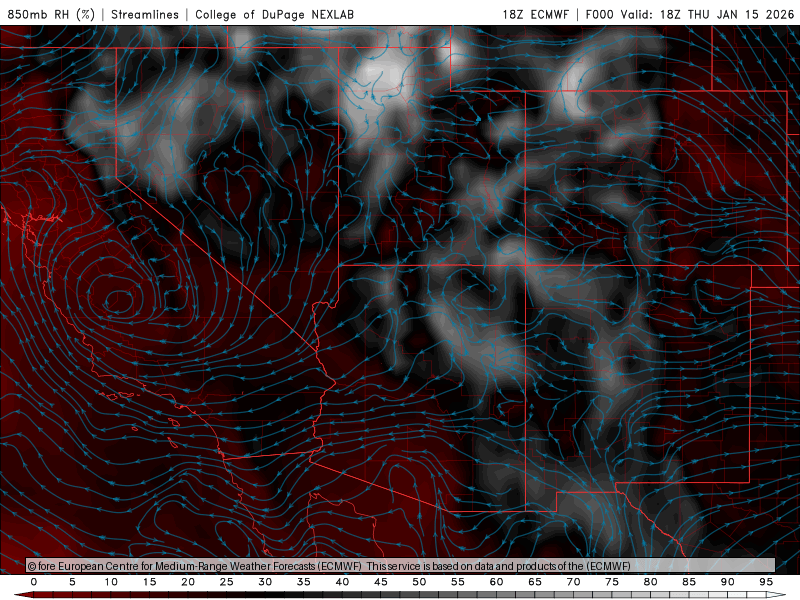
Task: Click the colorbar label "50"
Action: pyautogui.click(x=419, y=582)
